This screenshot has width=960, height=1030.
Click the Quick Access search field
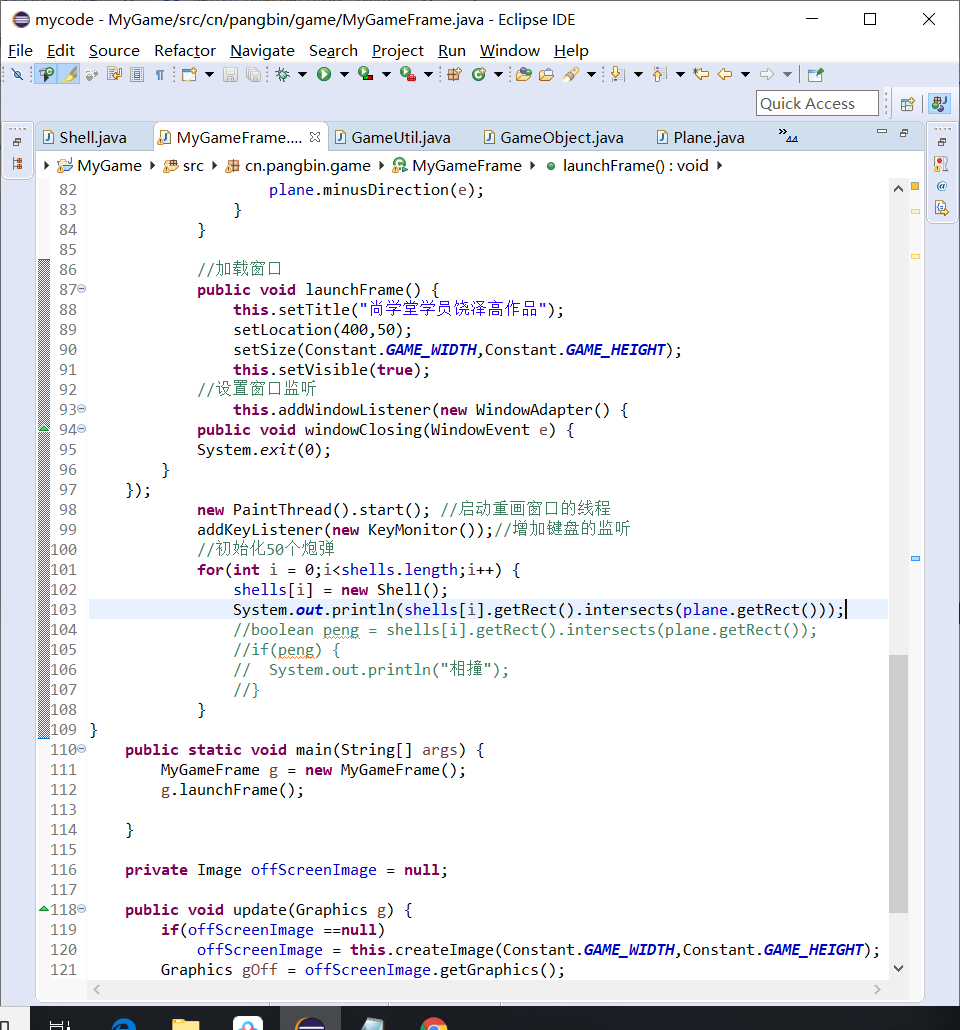pos(817,103)
